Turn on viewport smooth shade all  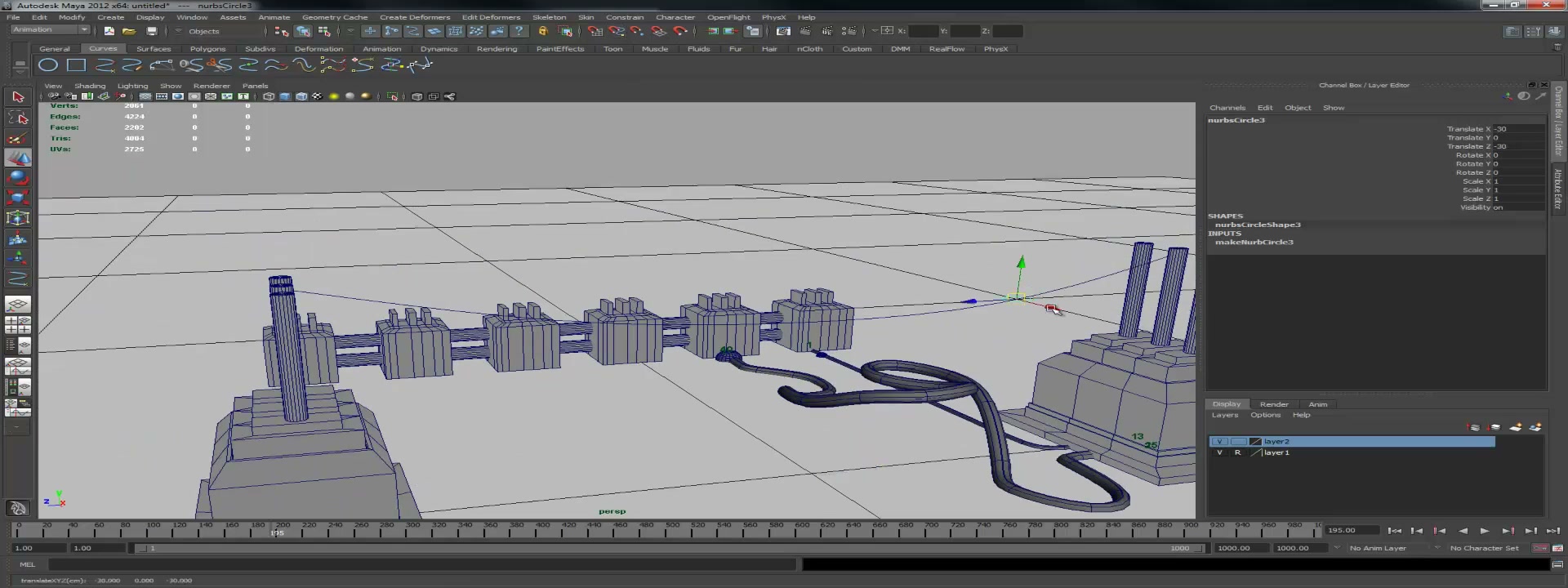[284, 96]
